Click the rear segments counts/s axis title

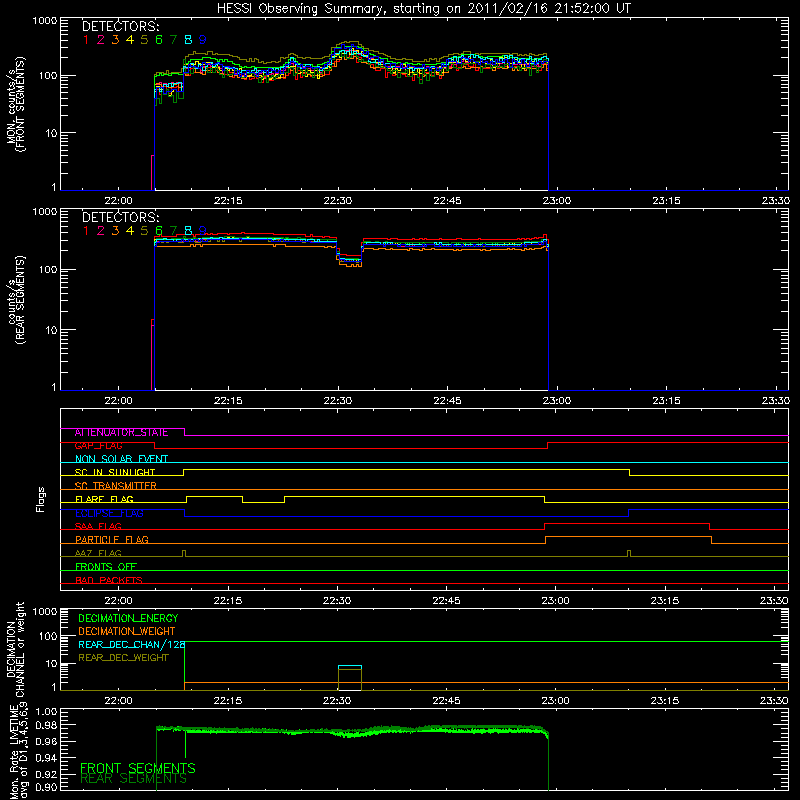pyautogui.click(x=15, y=301)
